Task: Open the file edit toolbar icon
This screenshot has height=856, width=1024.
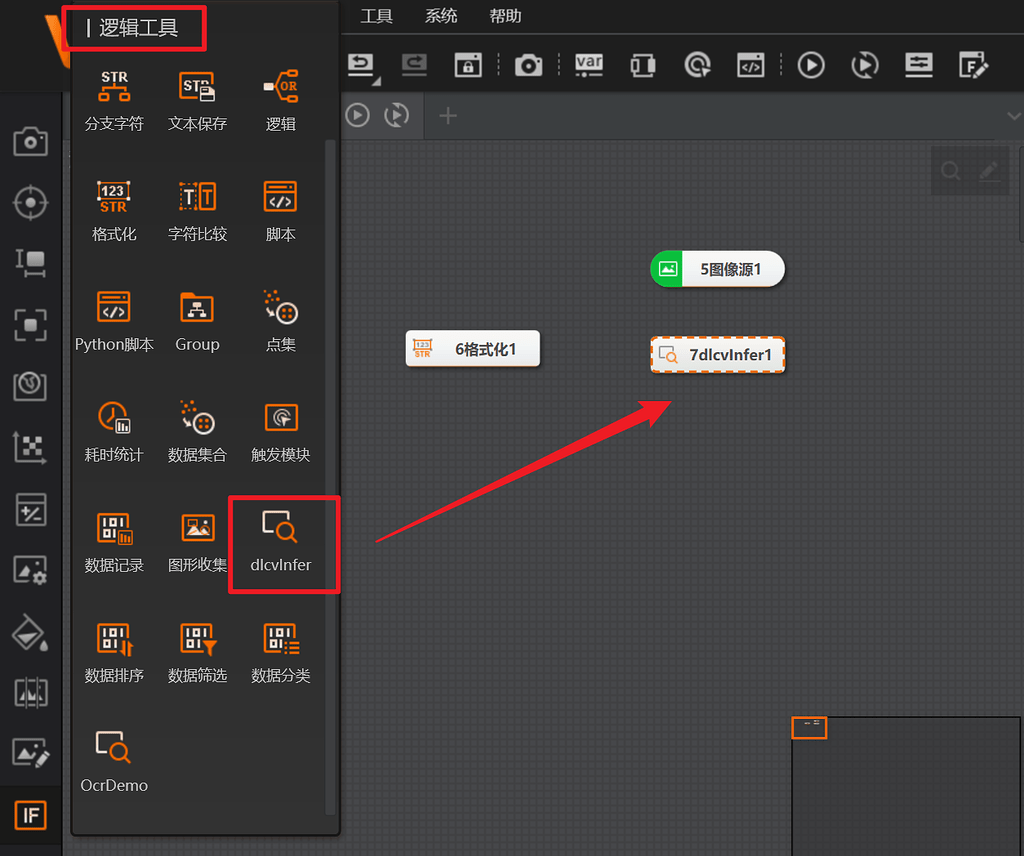Action: [973, 65]
